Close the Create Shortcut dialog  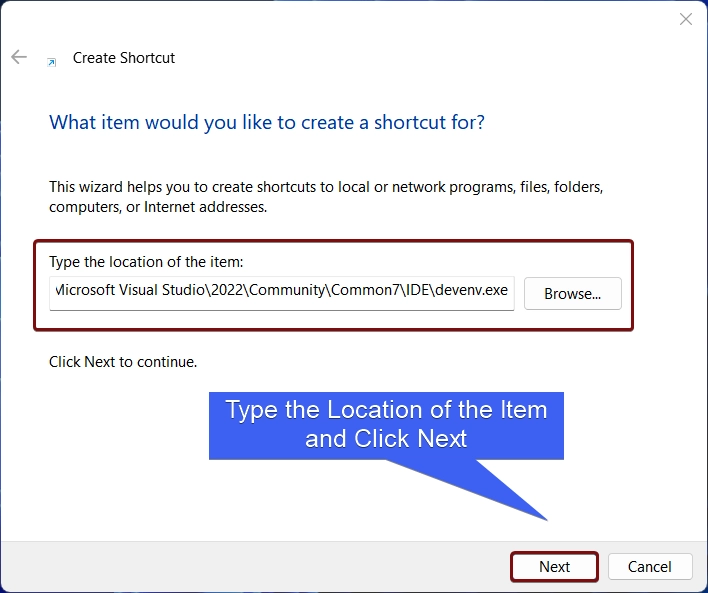click(x=685, y=19)
